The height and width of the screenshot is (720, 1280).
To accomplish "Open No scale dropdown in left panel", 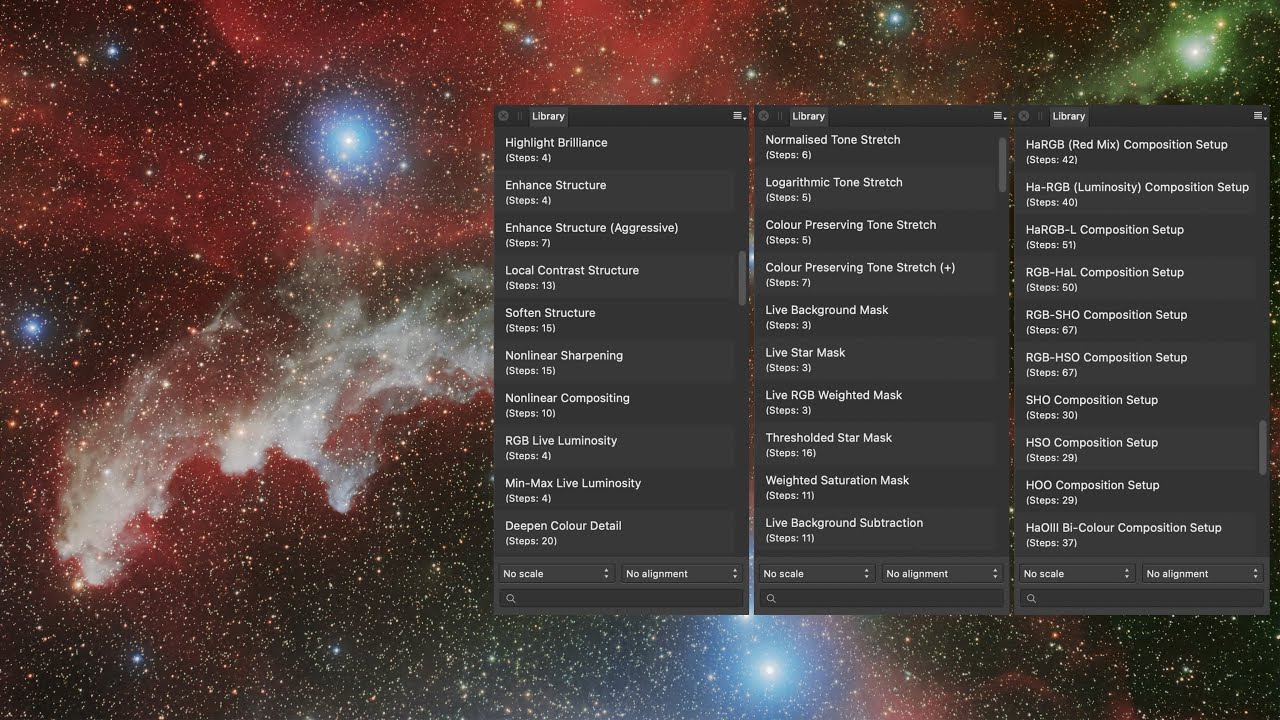I will (x=556, y=574).
